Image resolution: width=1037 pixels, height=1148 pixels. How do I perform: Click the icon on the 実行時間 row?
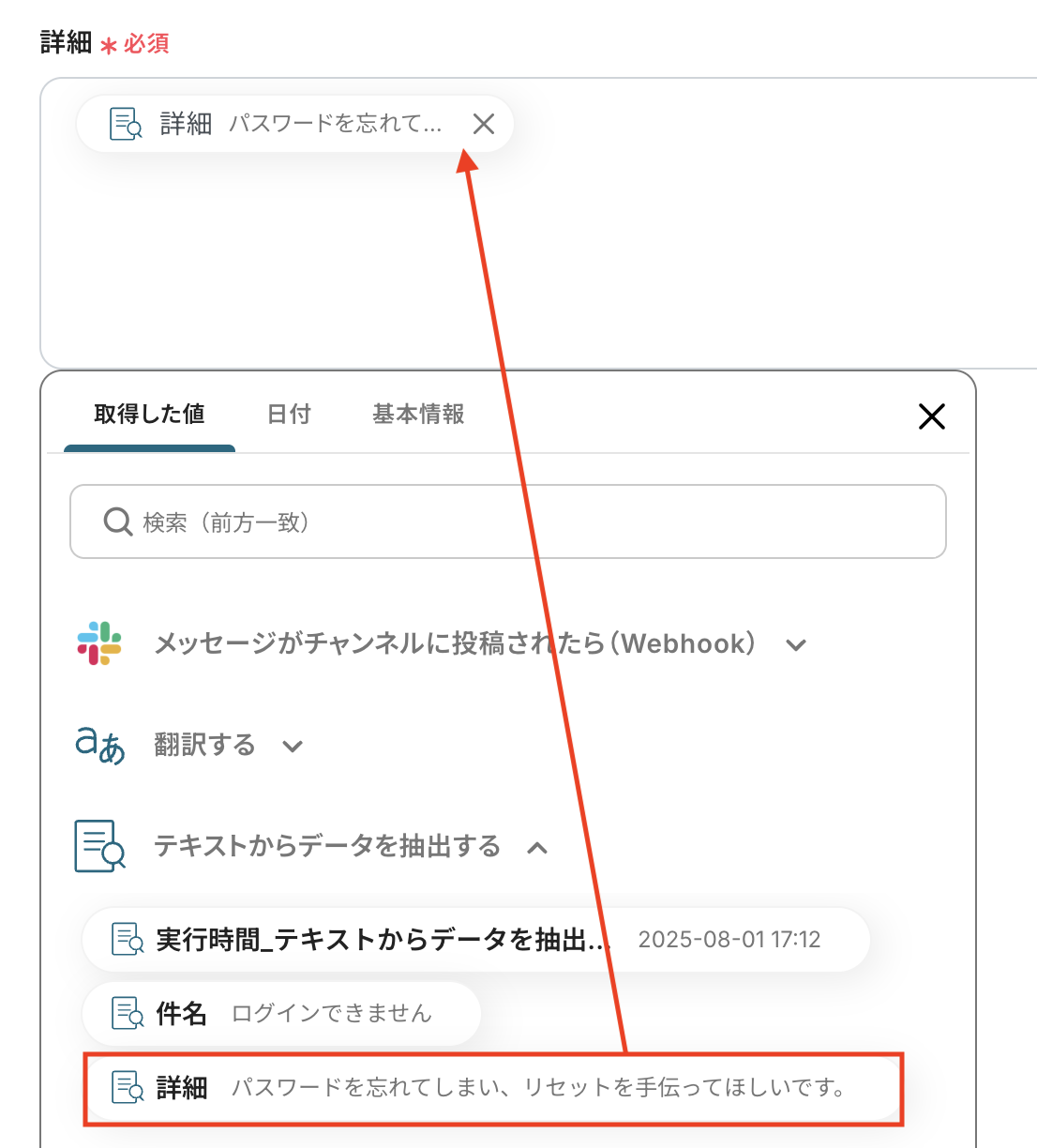(x=128, y=939)
